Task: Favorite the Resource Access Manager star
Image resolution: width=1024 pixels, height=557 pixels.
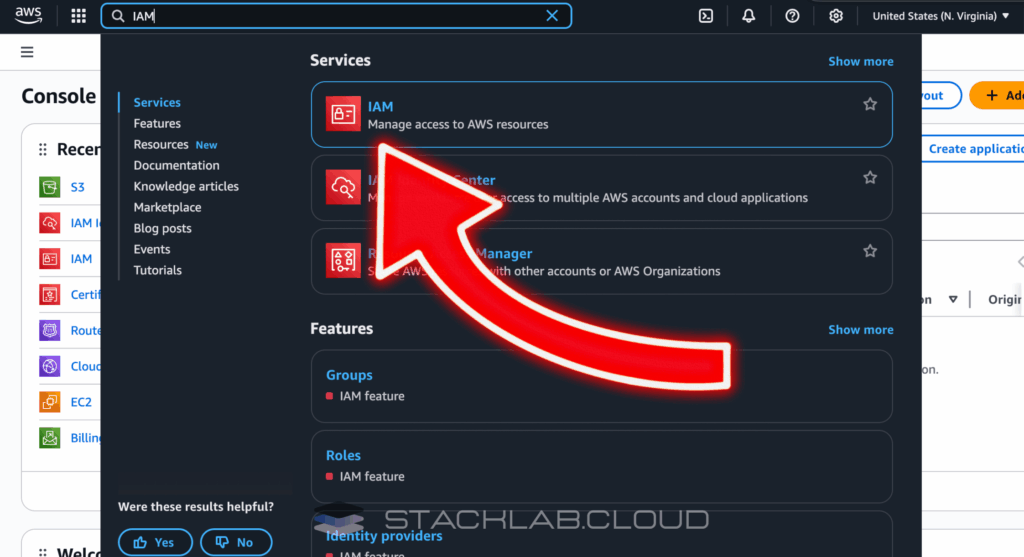Action: (x=870, y=251)
